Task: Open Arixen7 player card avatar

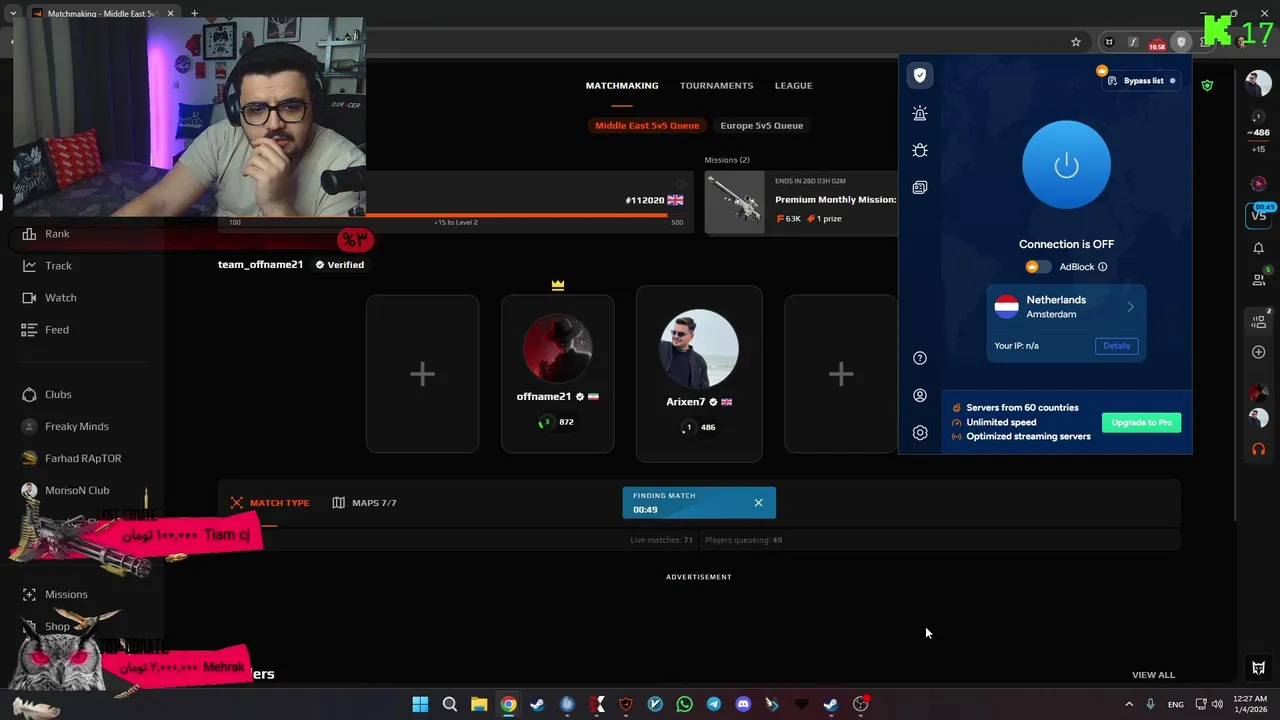Action: pos(699,349)
